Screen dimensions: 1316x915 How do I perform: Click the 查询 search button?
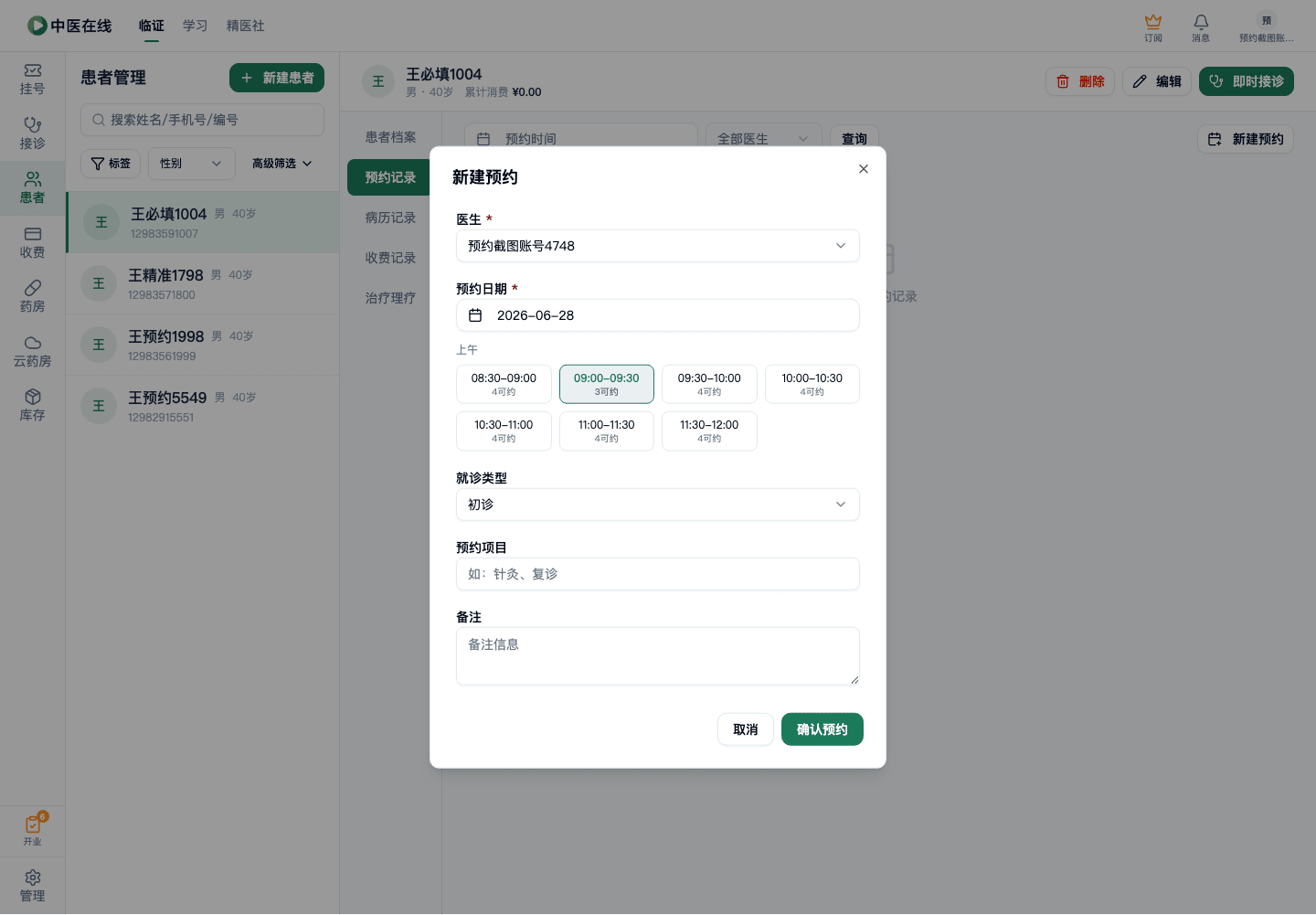[x=854, y=138]
